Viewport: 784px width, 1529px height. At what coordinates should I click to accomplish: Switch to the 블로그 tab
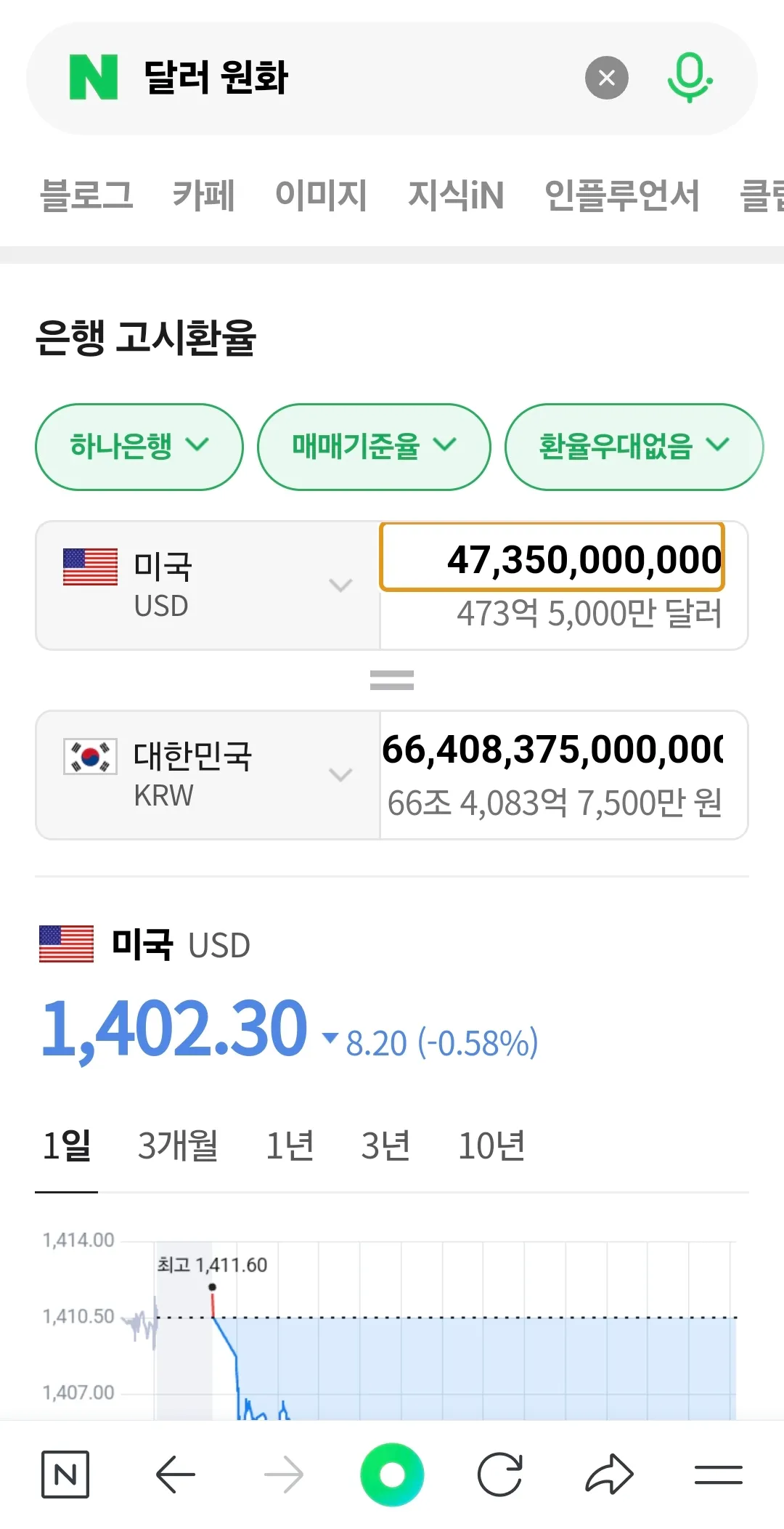(x=86, y=195)
